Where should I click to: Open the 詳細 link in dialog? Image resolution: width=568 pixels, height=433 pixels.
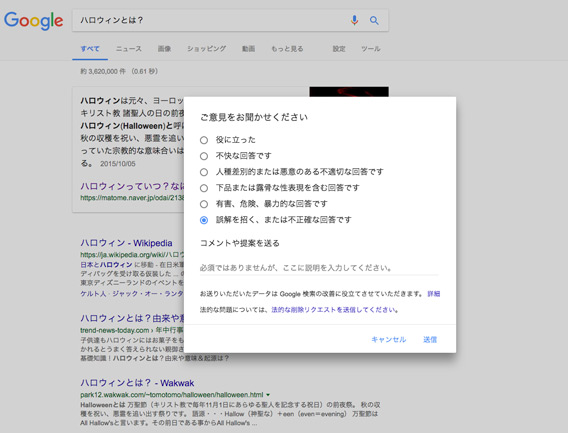(x=434, y=294)
